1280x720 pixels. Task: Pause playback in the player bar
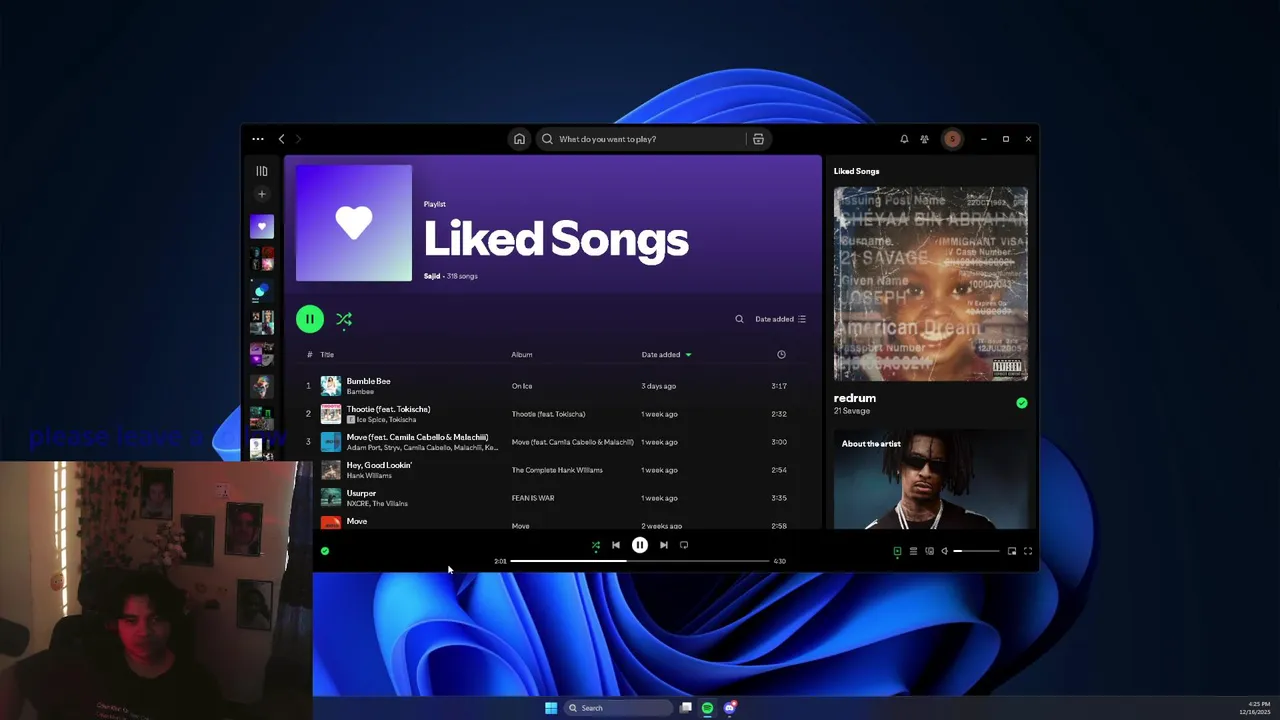pyautogui.click(x=640, y=545)
